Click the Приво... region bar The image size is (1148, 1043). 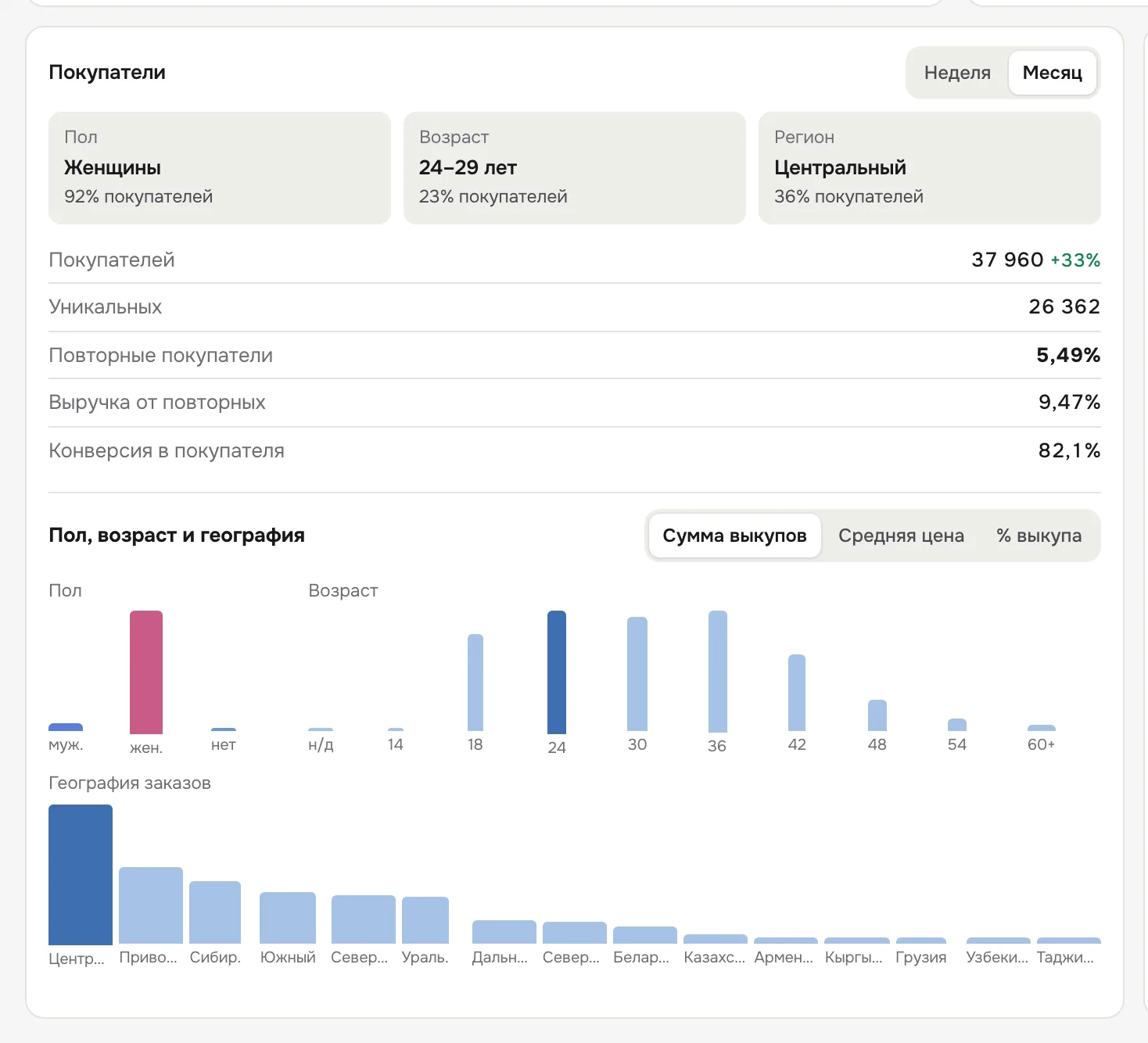coord(151,905)
